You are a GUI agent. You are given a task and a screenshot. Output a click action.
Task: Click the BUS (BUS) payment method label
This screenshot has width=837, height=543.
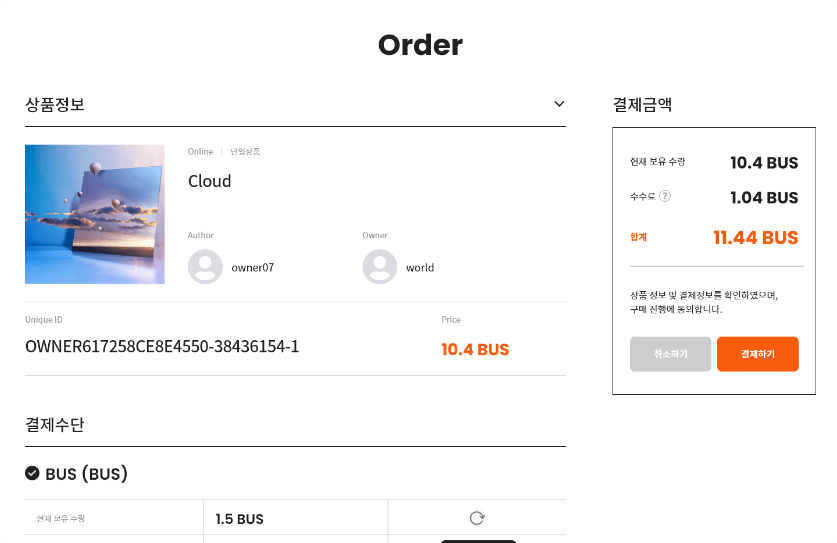click(86, 474)
